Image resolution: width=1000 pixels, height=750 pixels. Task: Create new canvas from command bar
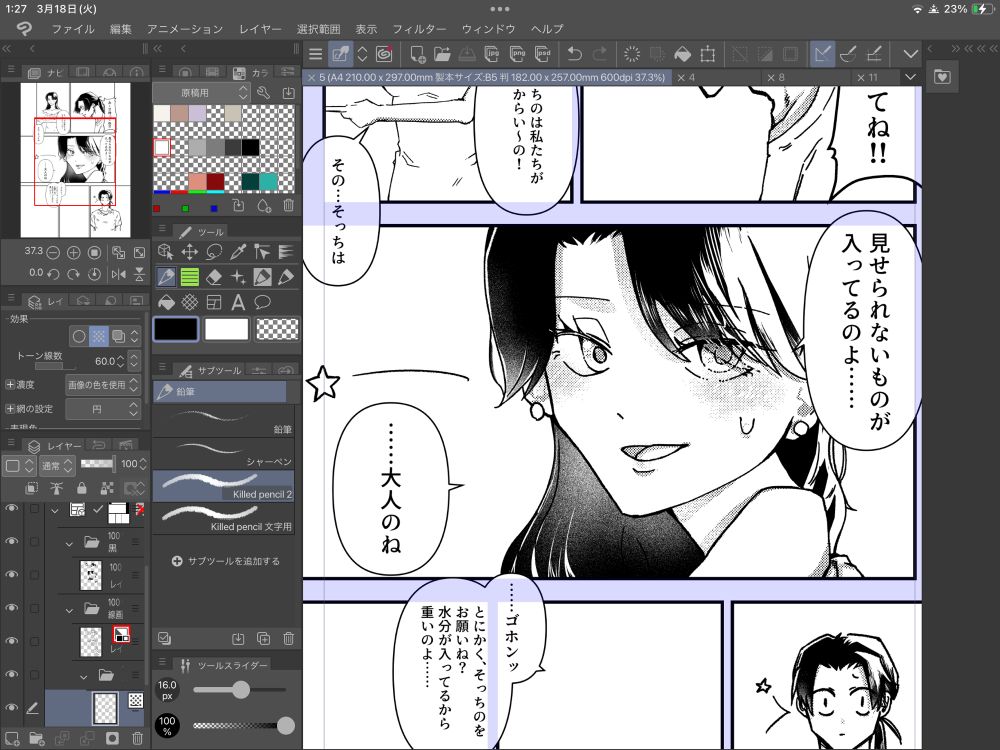coord(417,54)
